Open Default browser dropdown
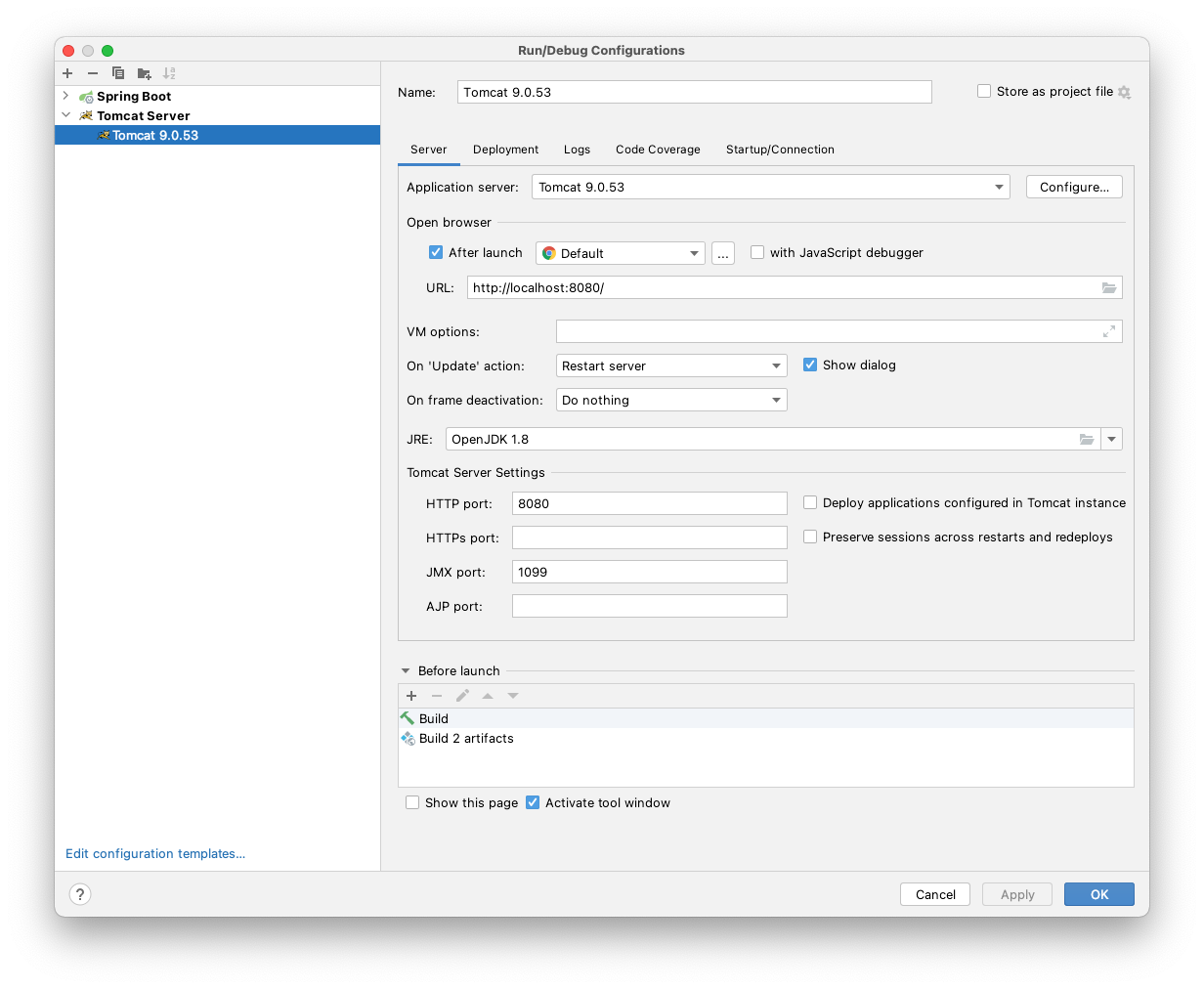Viewport: 1204px width, 989px height. pos(621,253)
